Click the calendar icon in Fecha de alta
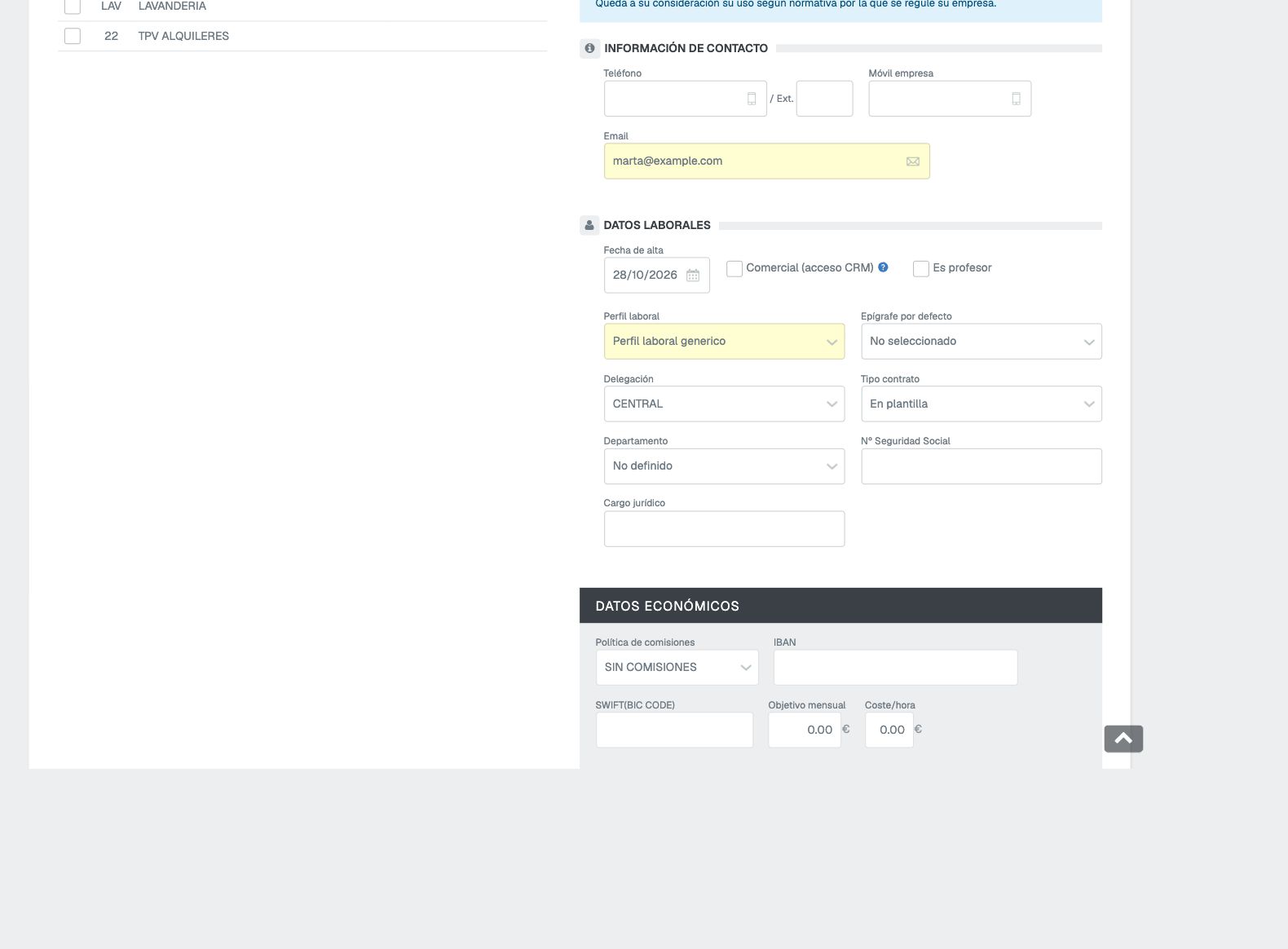Screen dimensions: 1288x949 click(x=693, y=276)
